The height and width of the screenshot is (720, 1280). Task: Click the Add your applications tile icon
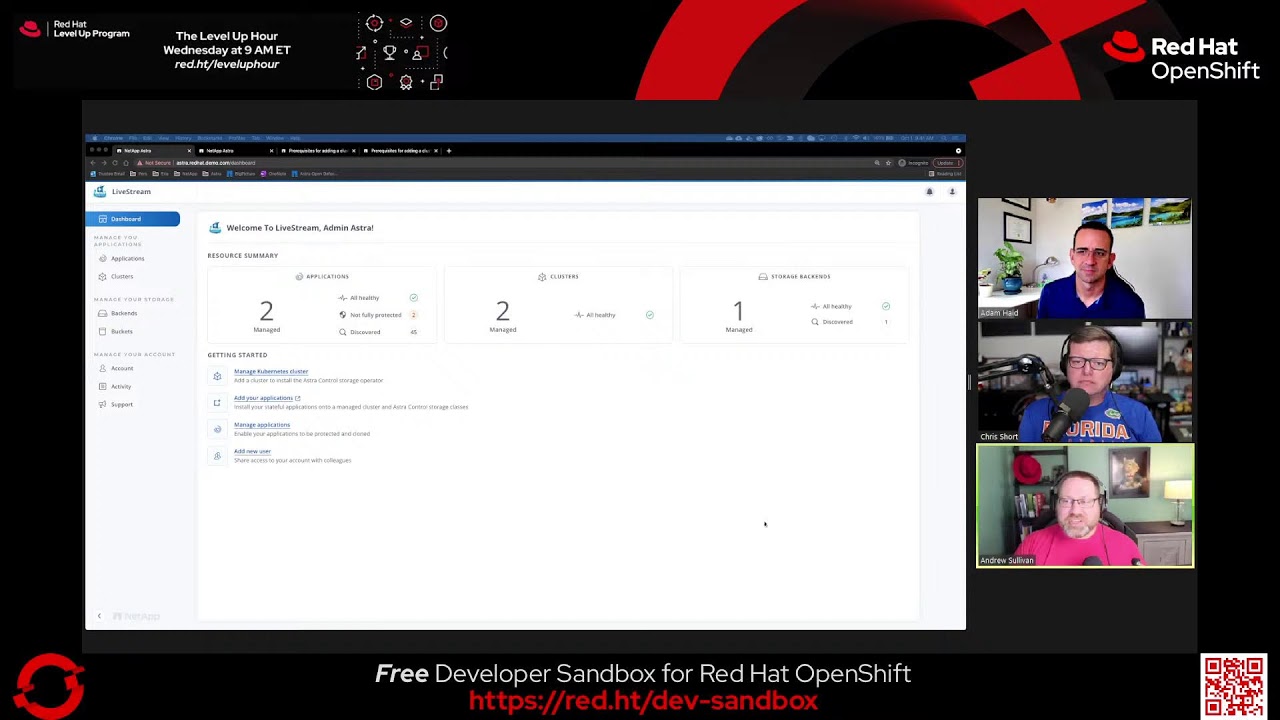click(x=217, y=402)
